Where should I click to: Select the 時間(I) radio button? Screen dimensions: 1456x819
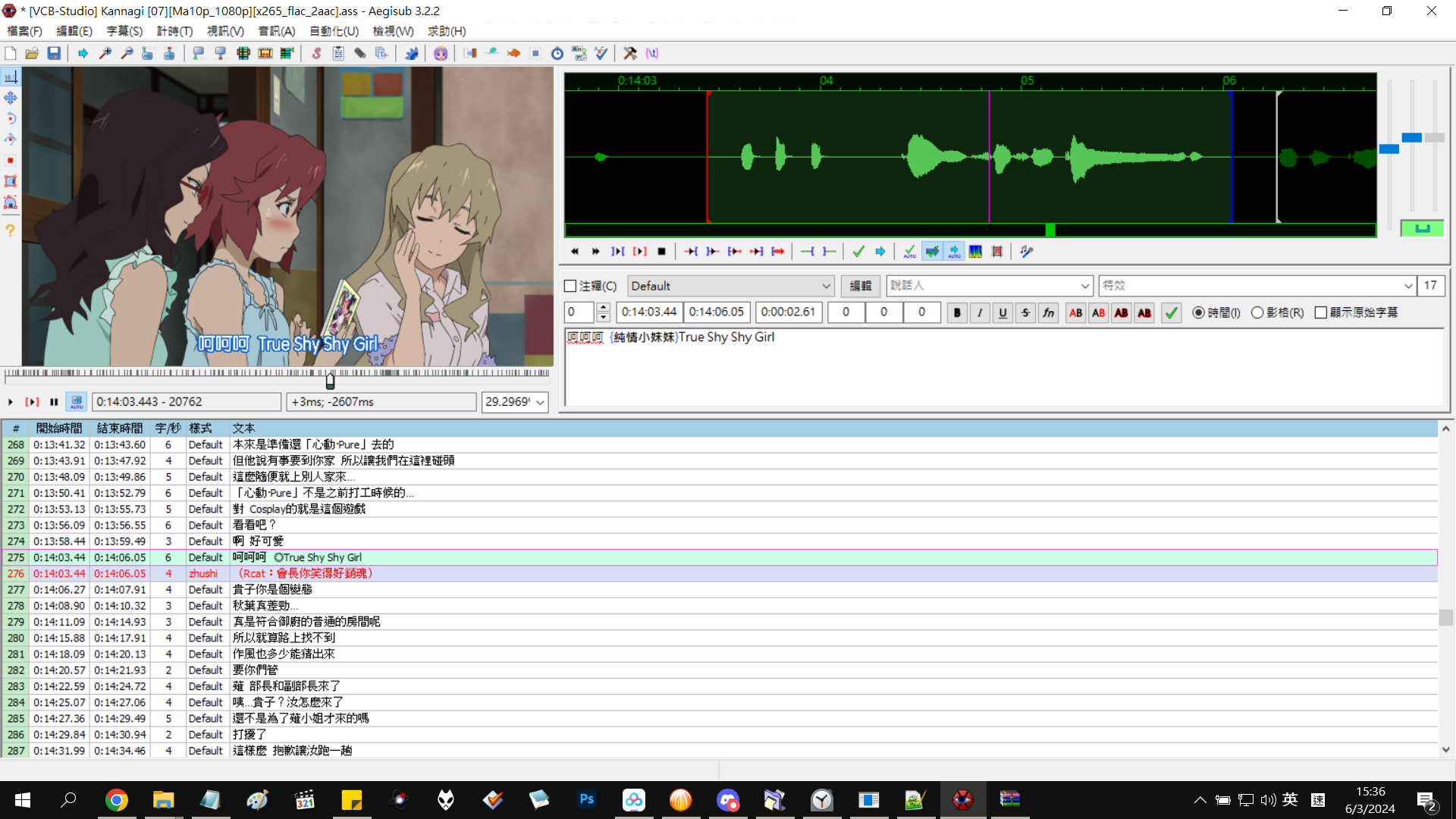point(1198,312)
